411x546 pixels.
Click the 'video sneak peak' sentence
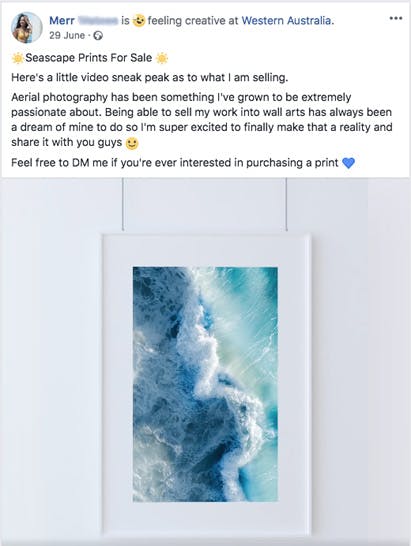click(x=149, y=77)
